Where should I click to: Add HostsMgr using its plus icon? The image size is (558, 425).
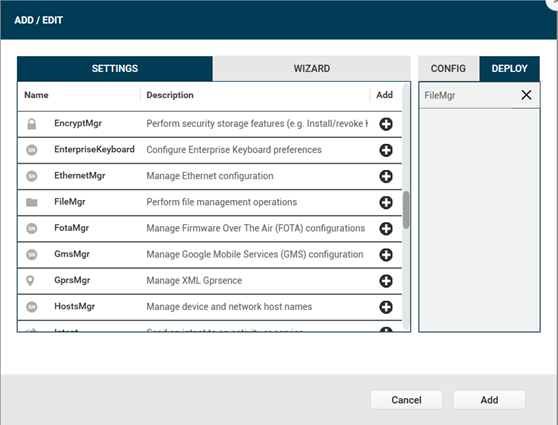386,307
